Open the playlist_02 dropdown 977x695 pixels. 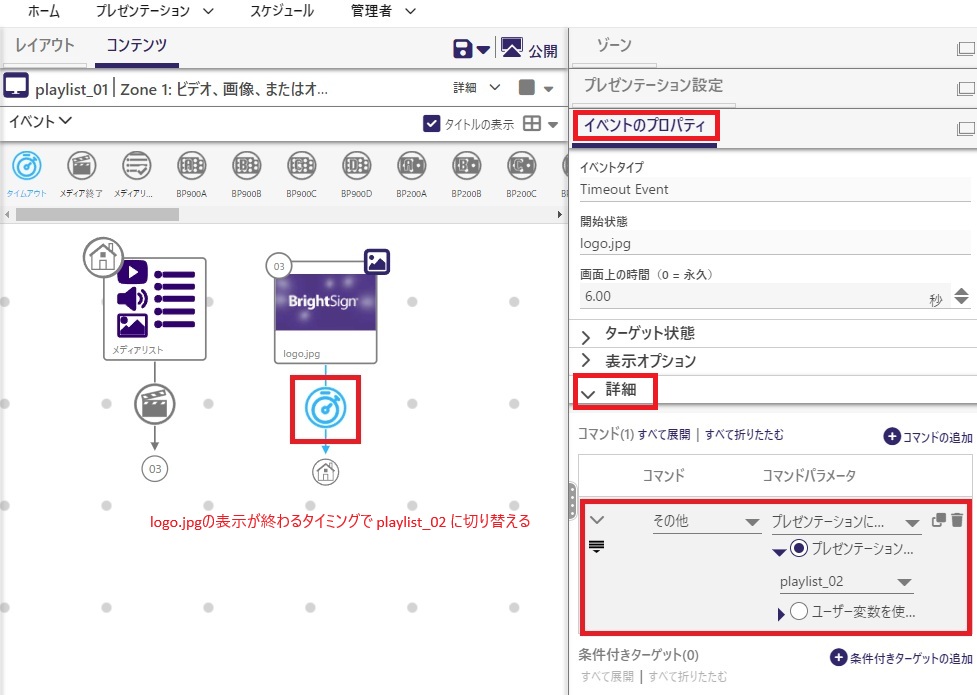(x=845, y=582)
